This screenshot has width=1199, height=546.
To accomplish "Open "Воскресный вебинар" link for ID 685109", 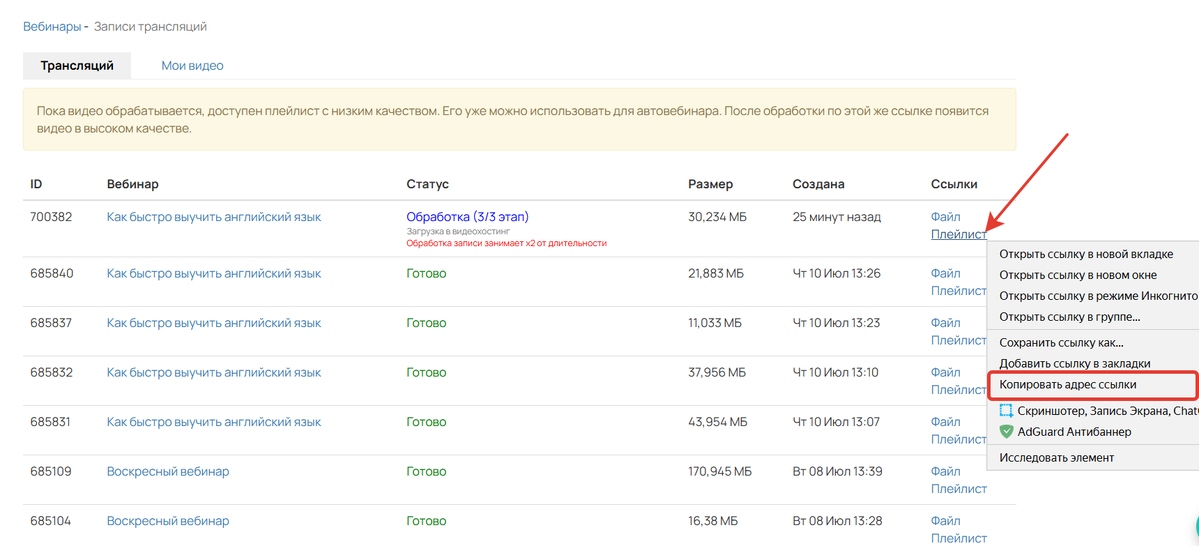I will click(168, 471).
